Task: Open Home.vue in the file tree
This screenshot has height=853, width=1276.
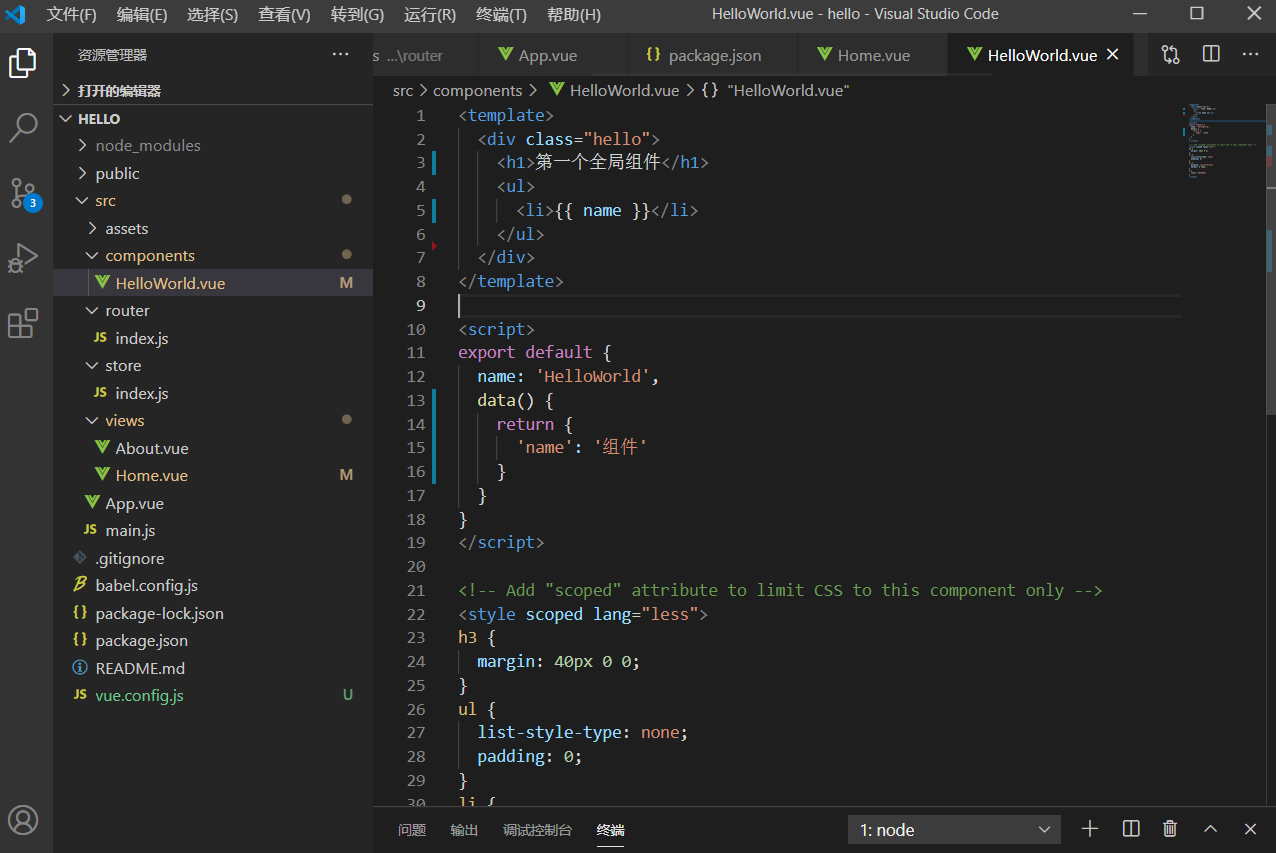Action: click(213, 476)
